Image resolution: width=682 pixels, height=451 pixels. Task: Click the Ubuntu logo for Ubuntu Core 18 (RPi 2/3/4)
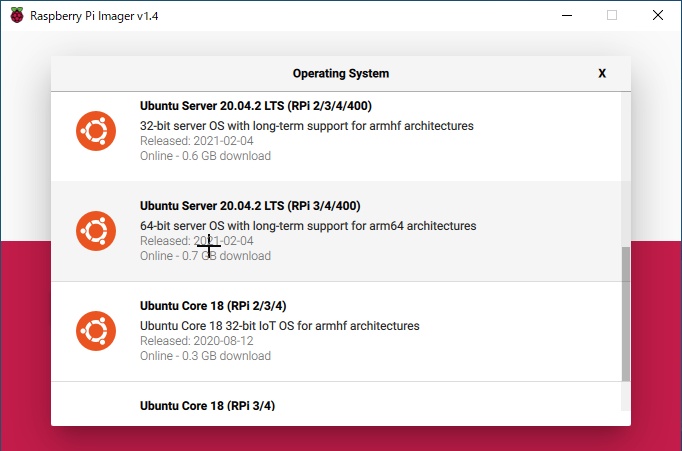coord(96,331)
